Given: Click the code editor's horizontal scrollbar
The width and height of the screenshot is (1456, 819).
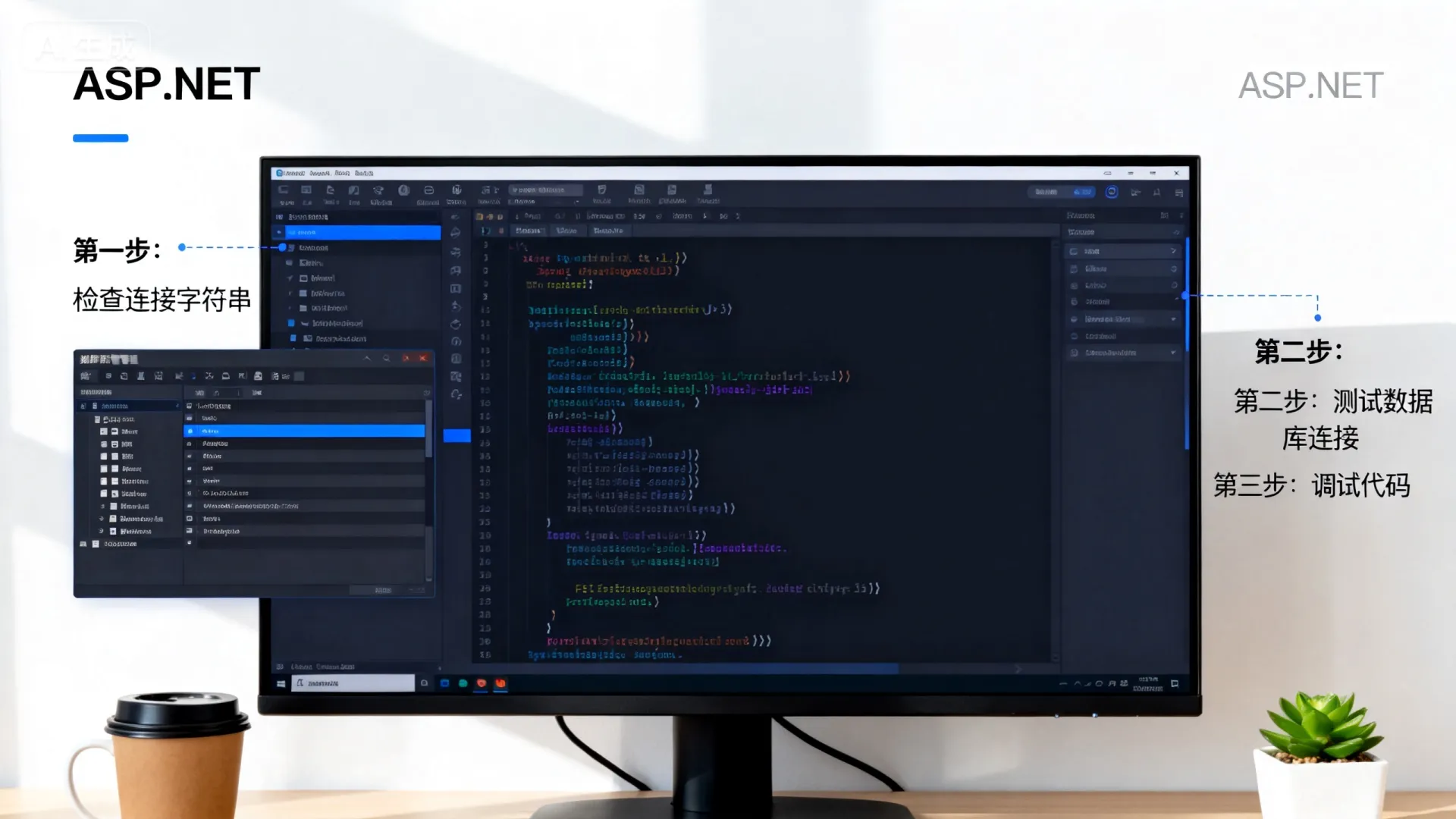Looking at the screenshot, I should pyautogui.click(x=686, y=668).
